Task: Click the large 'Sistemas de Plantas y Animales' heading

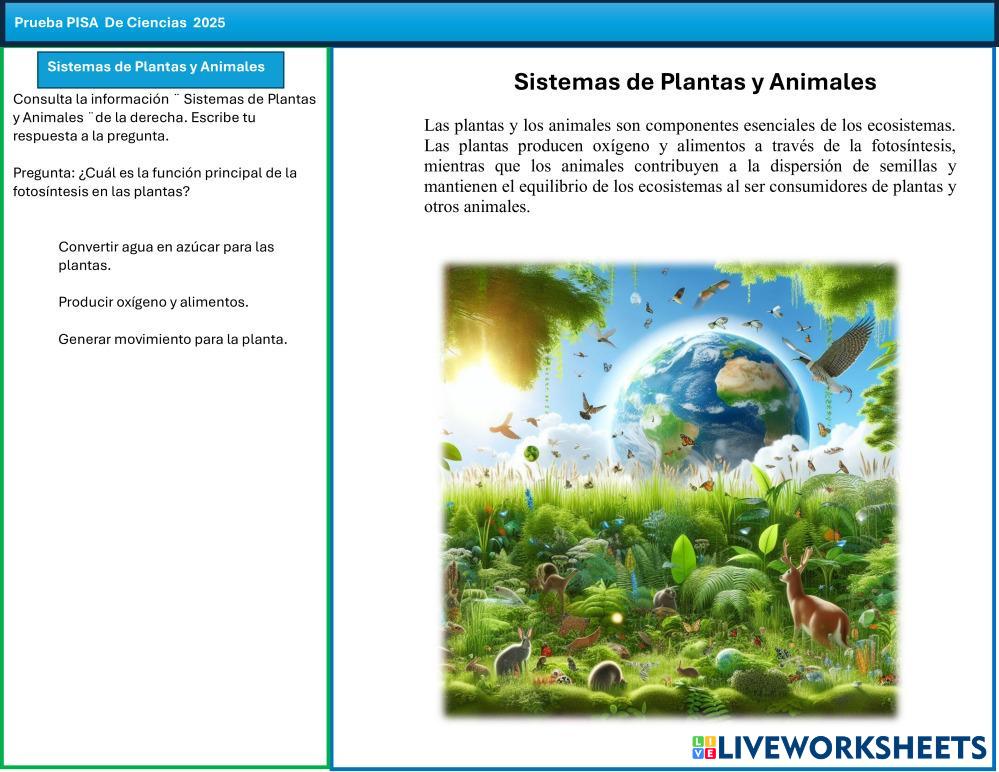Action: 695,82
